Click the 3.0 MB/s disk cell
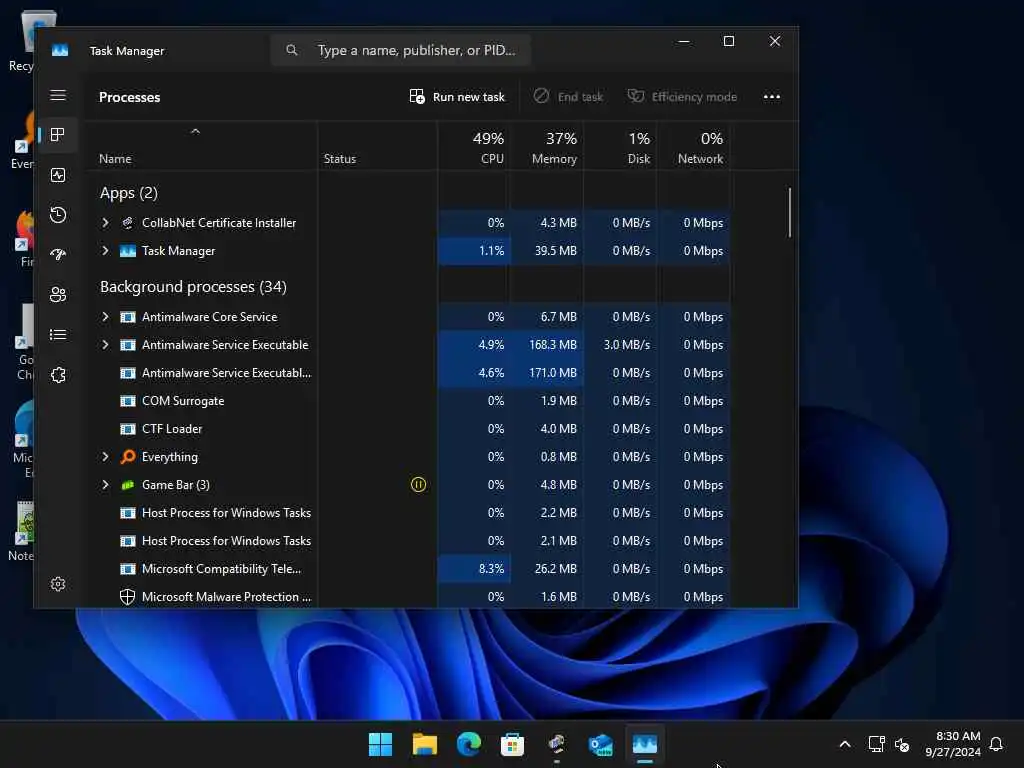The height and width of the screenshot is (768, 1024). 620,345
